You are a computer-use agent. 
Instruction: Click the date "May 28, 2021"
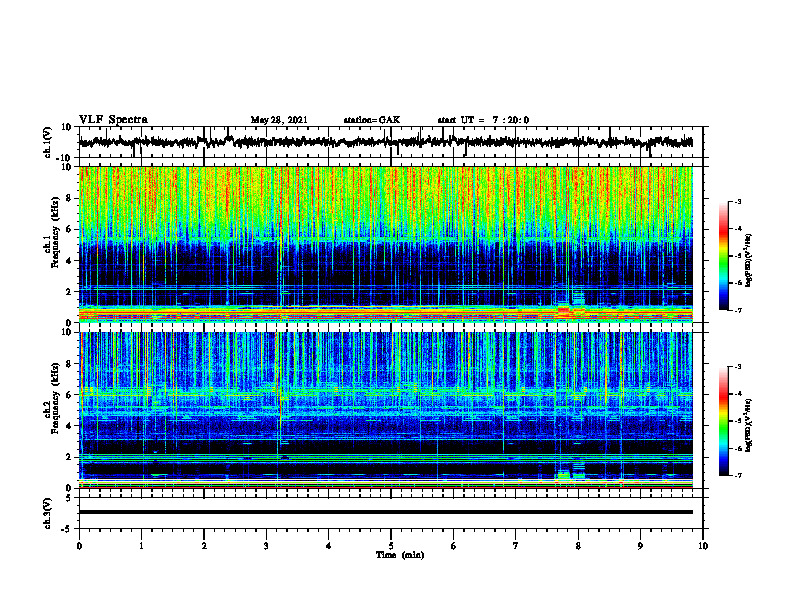point(279,120)
